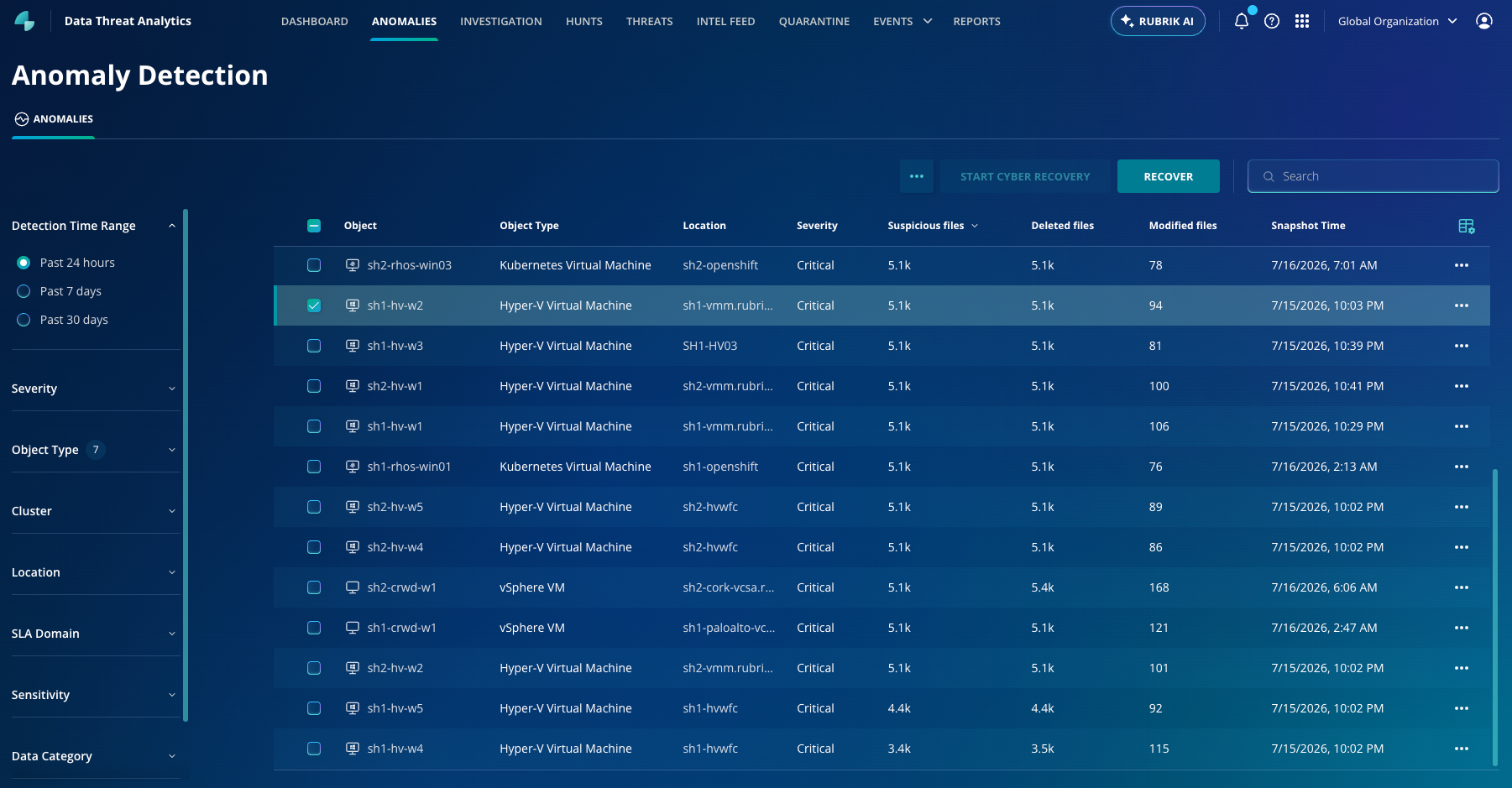Open row actions for sh2-hv-w2

pyautogui.click(x=1462, y=668)
